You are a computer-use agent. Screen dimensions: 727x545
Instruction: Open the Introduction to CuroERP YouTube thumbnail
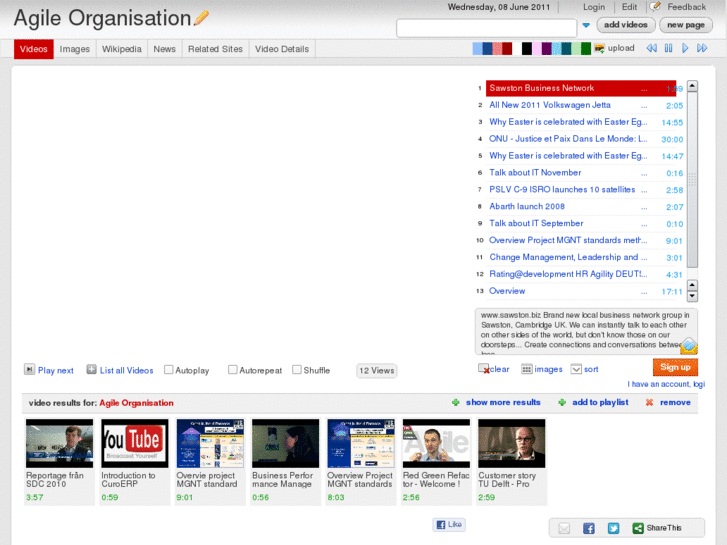click(135, 443)
